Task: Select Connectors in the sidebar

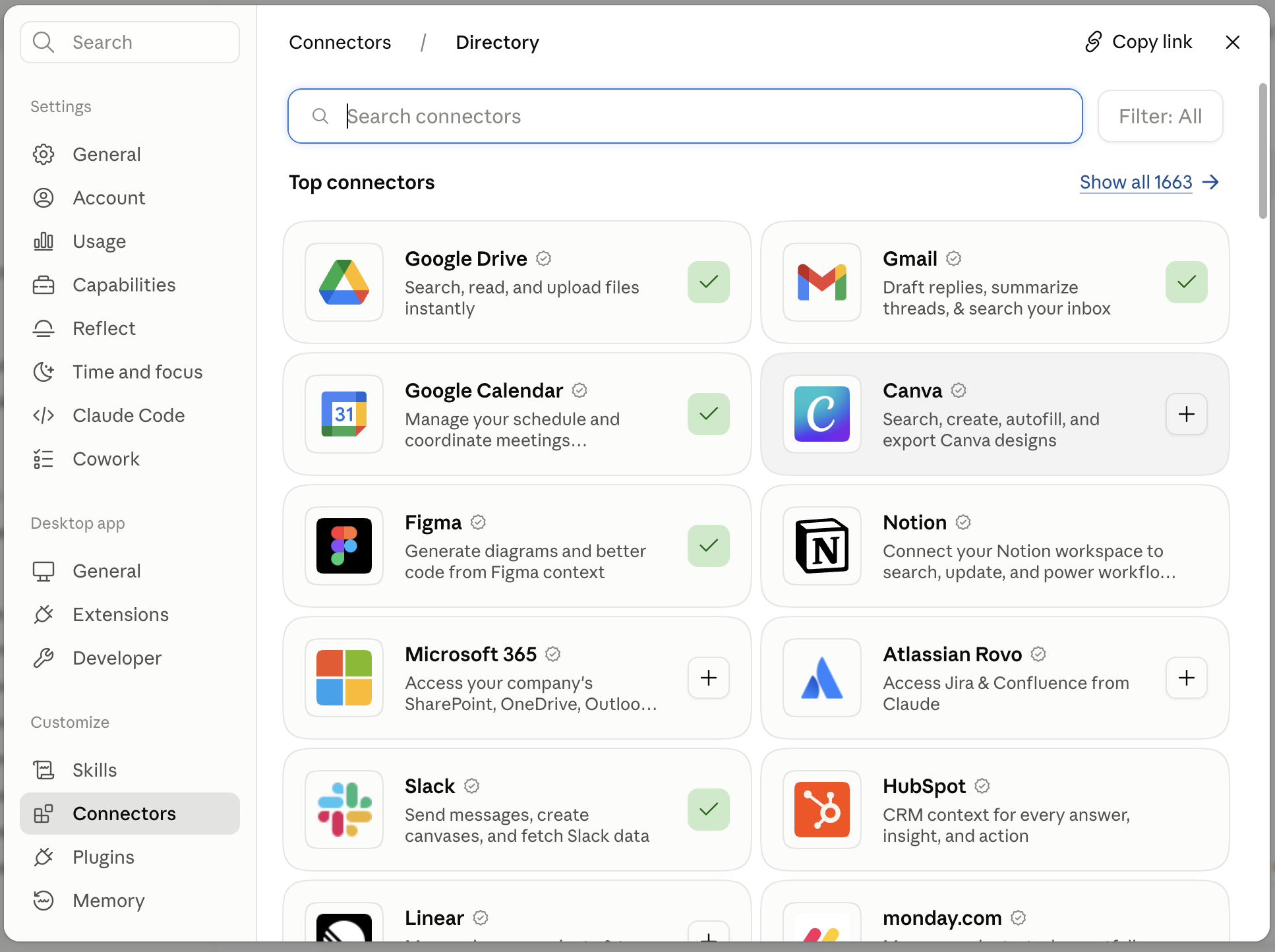Action: coord(130,814)
